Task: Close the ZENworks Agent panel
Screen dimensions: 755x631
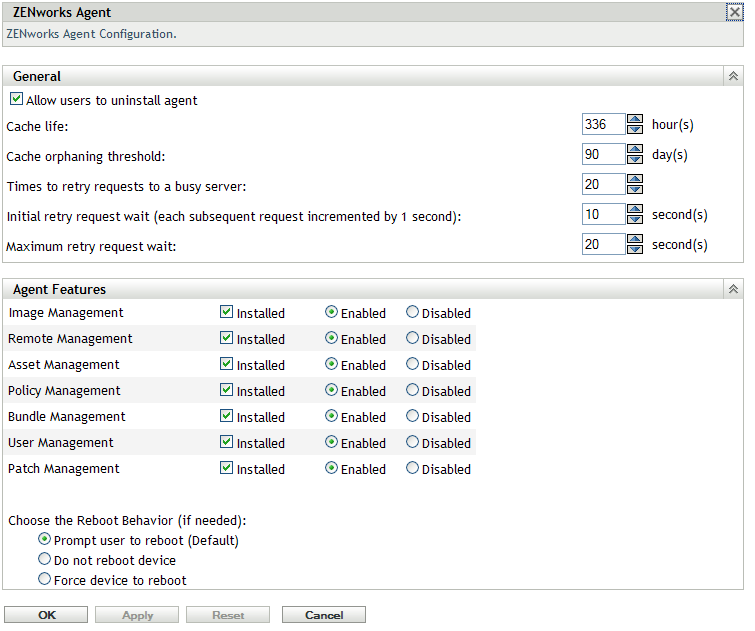Action: (735, 13)
